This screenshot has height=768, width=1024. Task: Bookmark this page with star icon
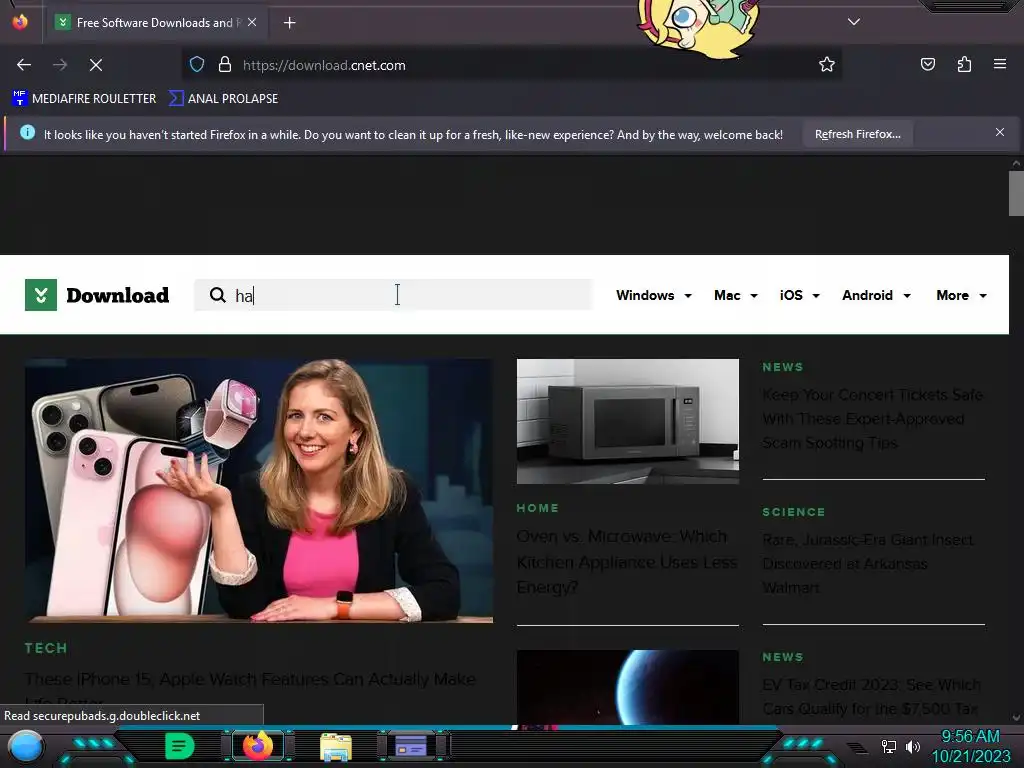[x=827, y=65]
